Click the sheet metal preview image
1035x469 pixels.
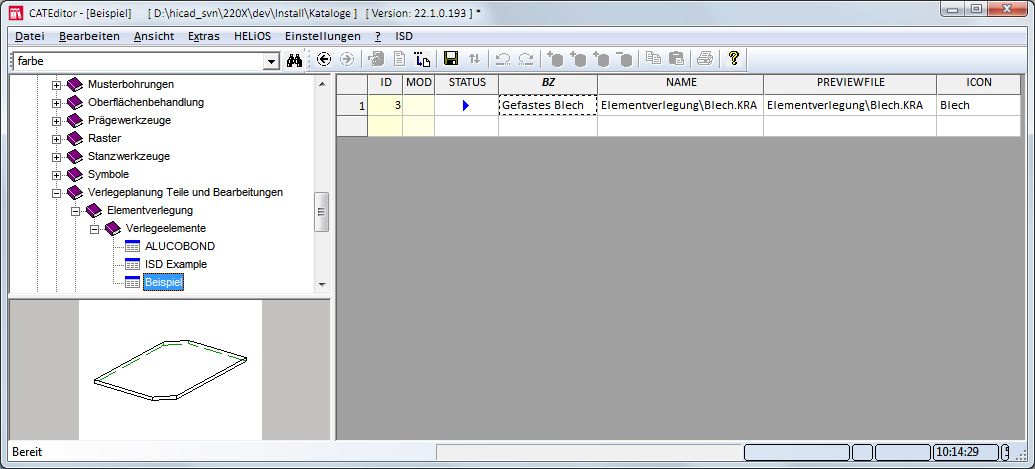(x=170, y=369)
